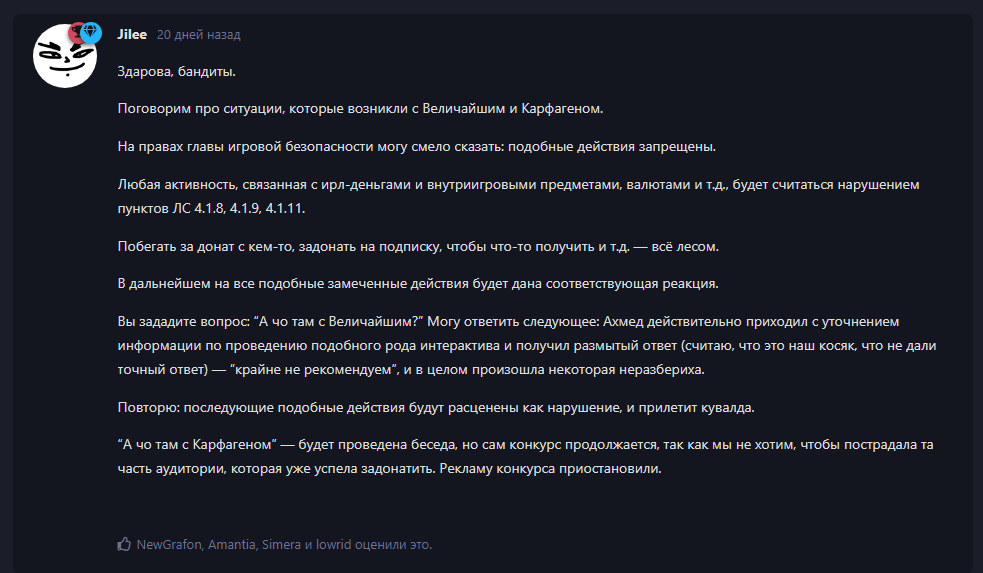Click the quoted phrase 'крайне не рекомендуем'

315,369
